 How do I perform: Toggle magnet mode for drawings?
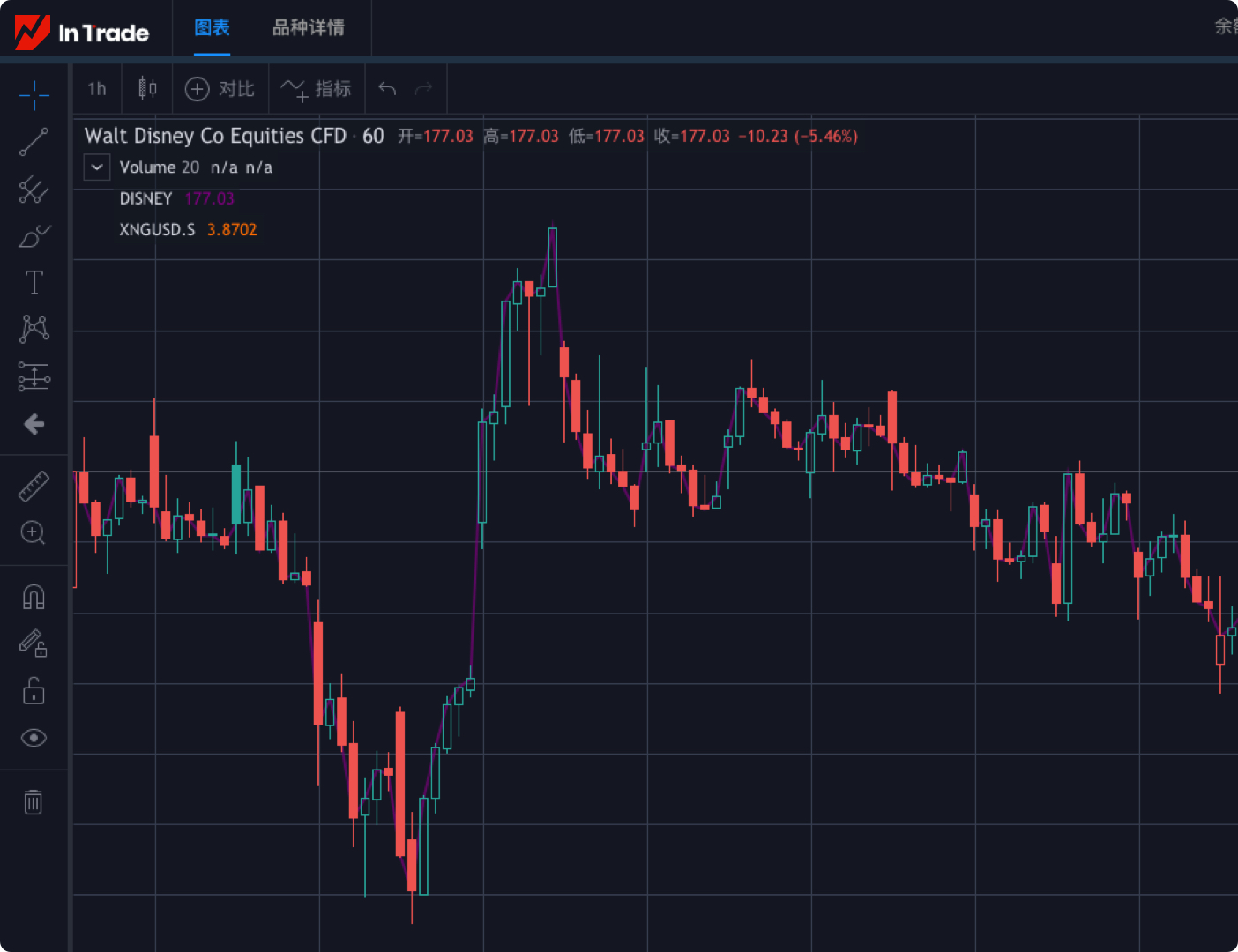coord(34,597)
